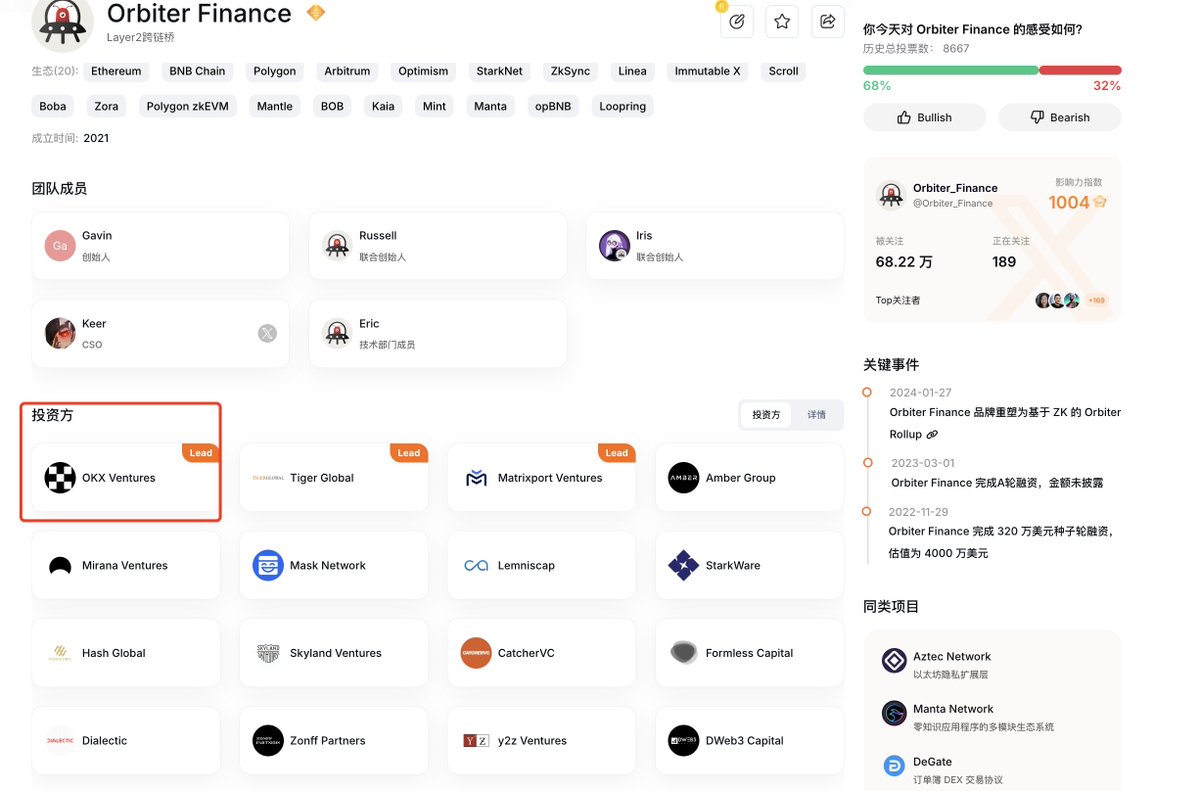
Task: Click the StarkNet ecosystem tag
Action: coord(499,71)
